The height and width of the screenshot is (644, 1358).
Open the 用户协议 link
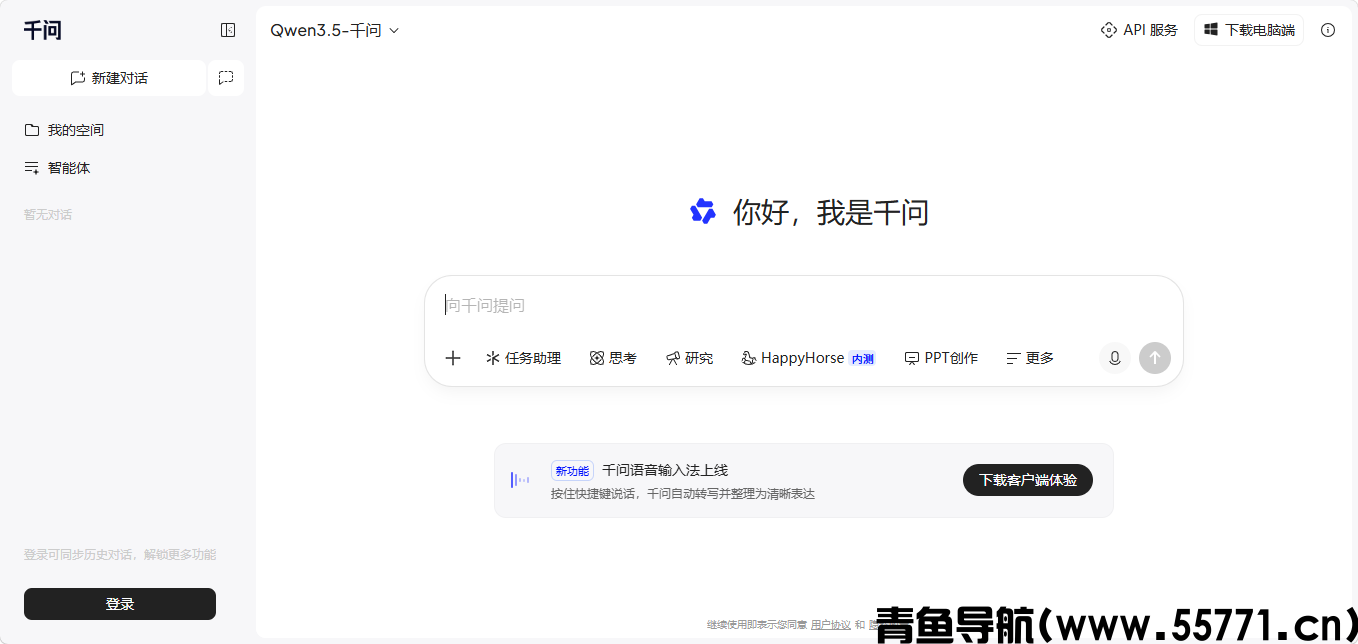[831, 625]
